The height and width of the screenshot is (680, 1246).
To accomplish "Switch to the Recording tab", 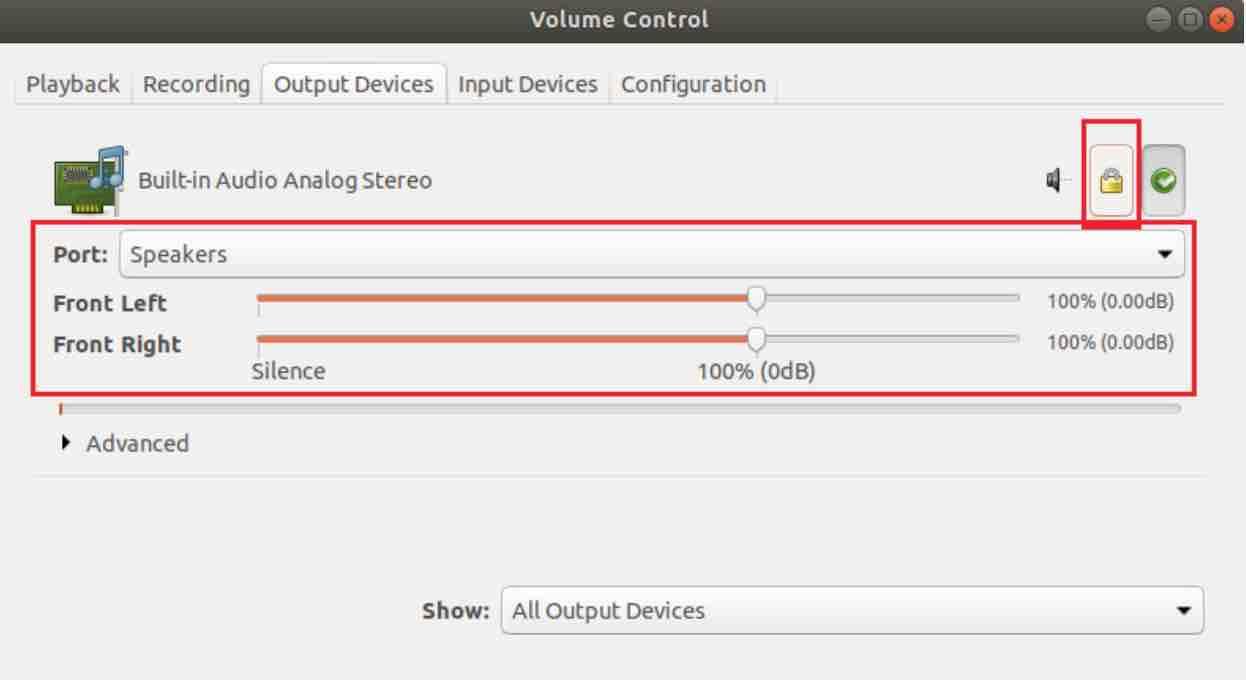I will [x=196, y=84].
